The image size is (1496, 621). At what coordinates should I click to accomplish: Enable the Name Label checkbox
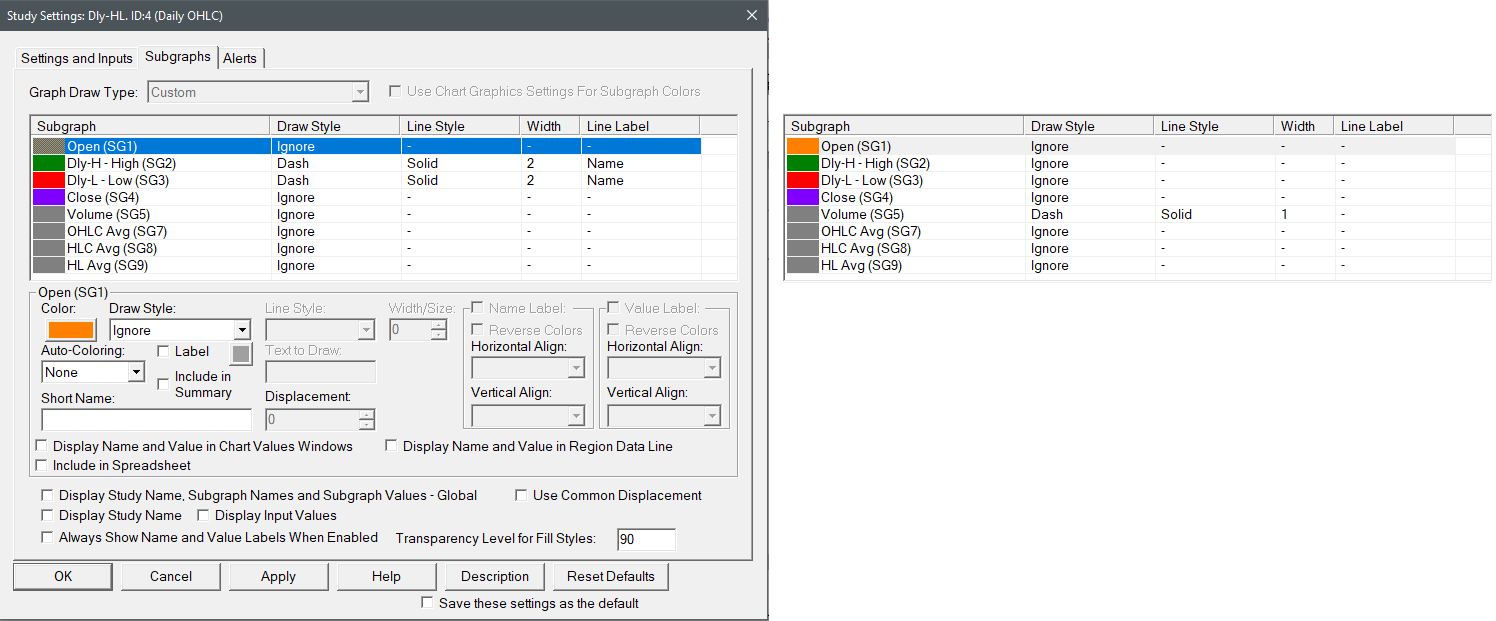point(478,308)
